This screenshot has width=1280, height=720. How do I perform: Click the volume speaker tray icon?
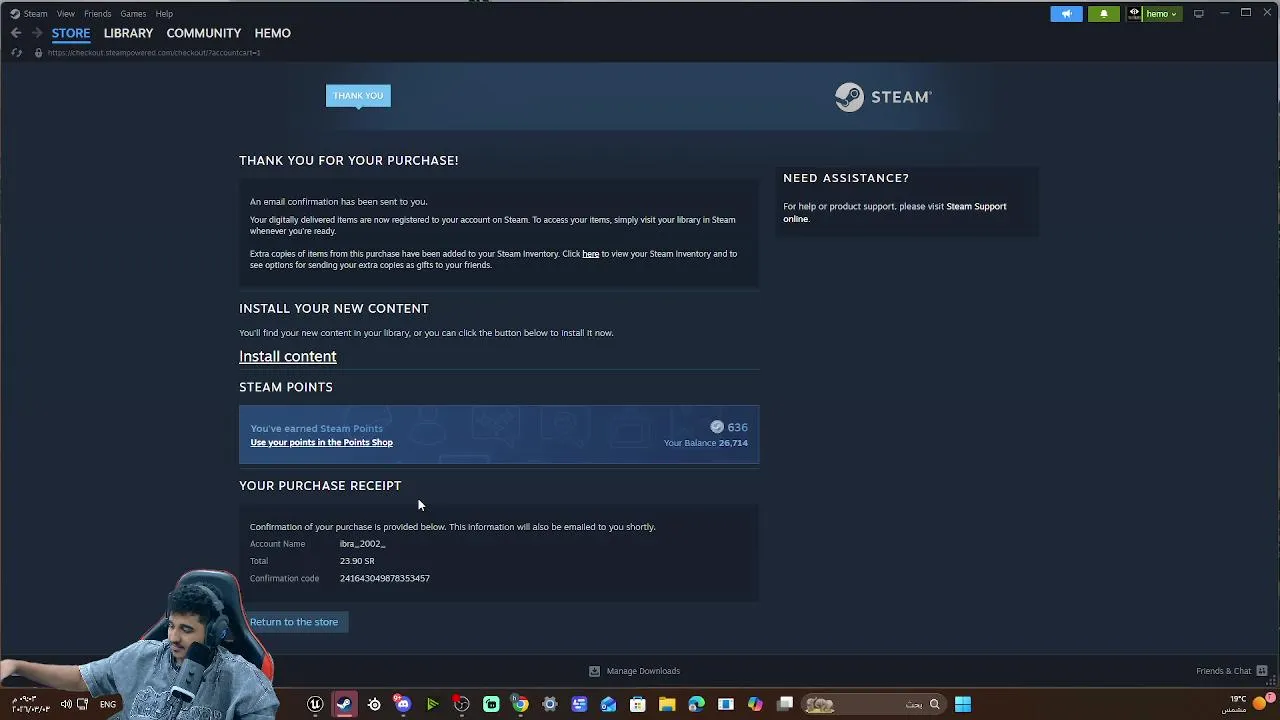point(66,705)
